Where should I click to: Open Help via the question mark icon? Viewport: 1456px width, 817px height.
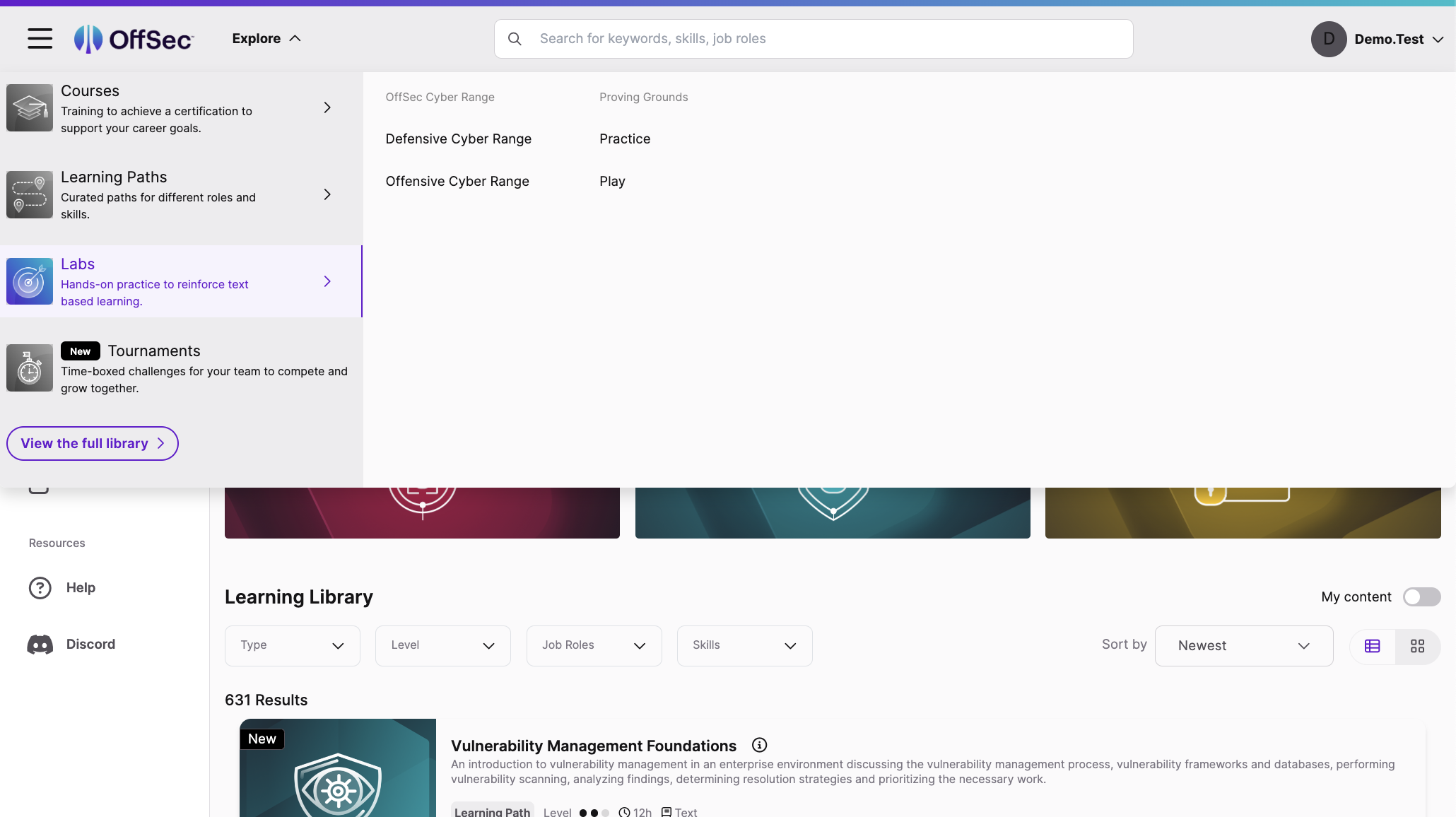40,587
